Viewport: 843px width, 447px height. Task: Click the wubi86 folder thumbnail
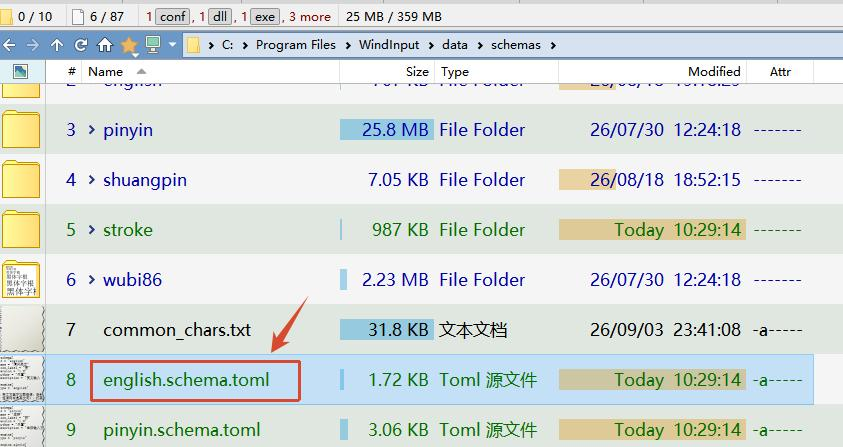[x=20, y=279]
